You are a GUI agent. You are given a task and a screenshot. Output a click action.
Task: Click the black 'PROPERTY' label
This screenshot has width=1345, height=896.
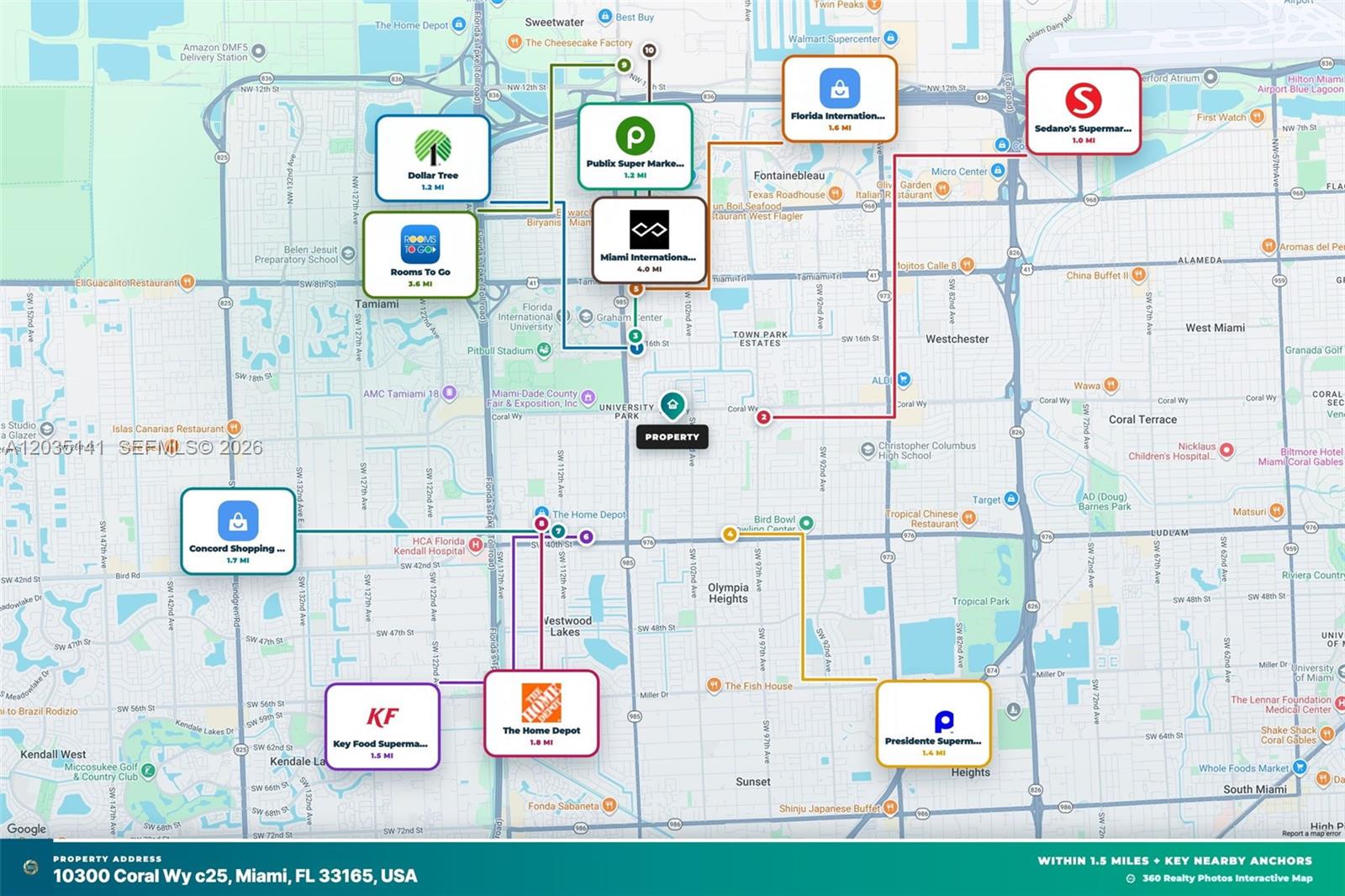672,437
